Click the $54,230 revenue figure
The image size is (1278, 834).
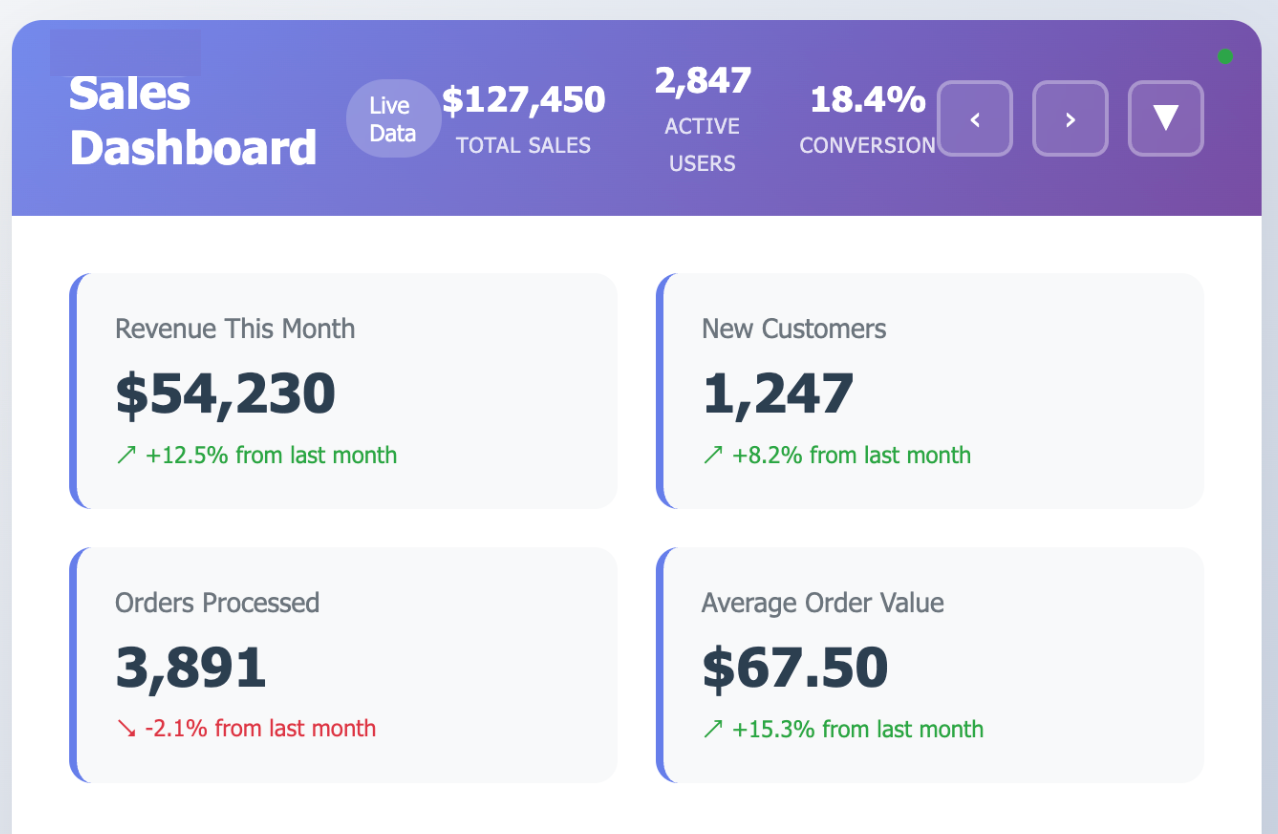[x=225, y=394]
